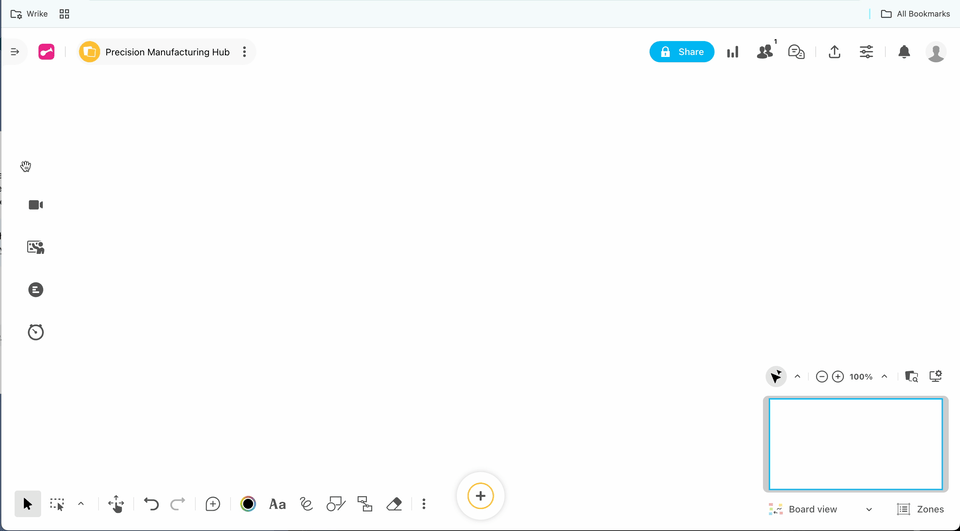960x531 pixels.
Task: Open the color picker circle
Action: (x=248, y=504)
